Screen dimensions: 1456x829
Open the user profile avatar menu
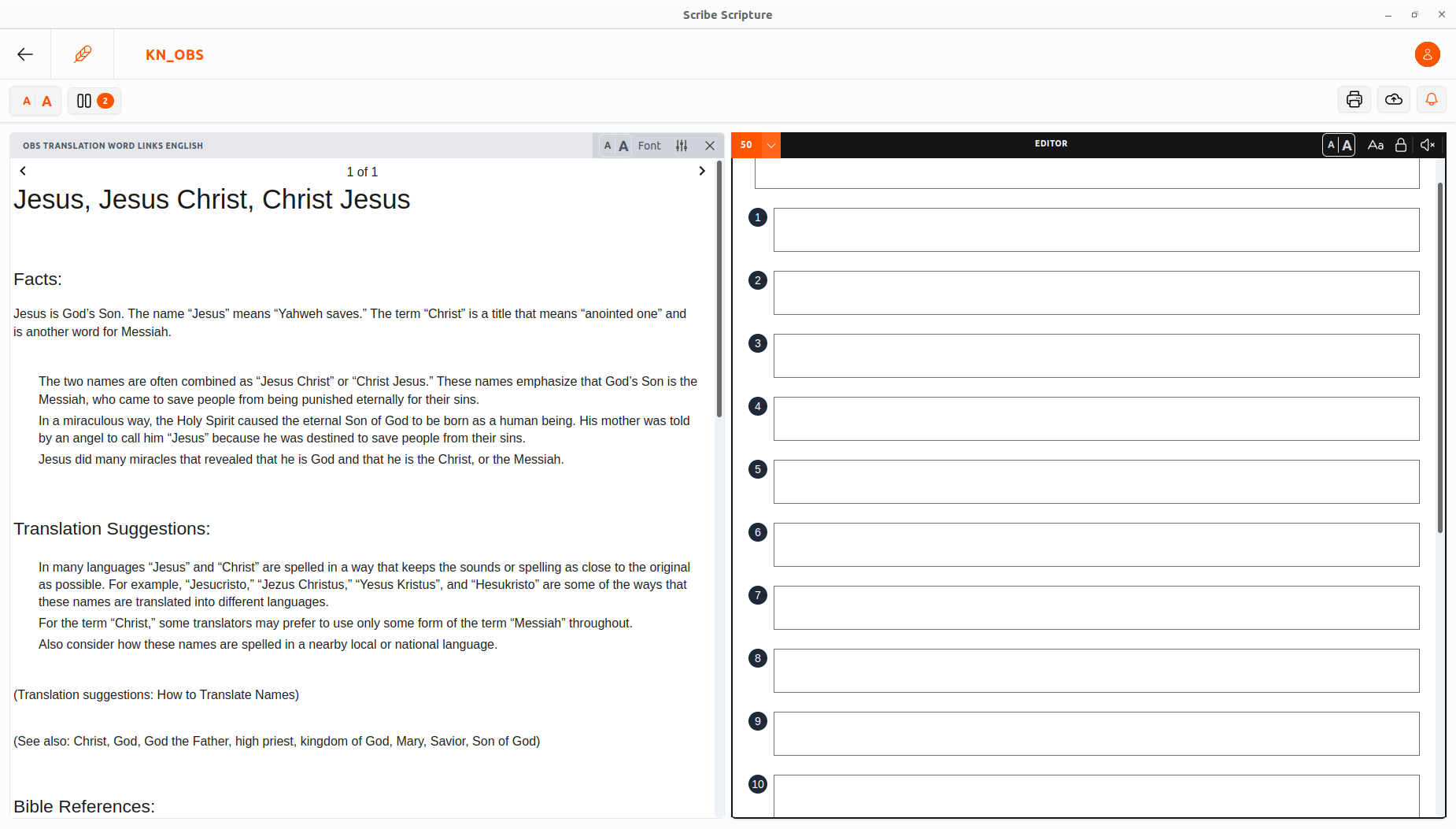[x=1427, y=54]
